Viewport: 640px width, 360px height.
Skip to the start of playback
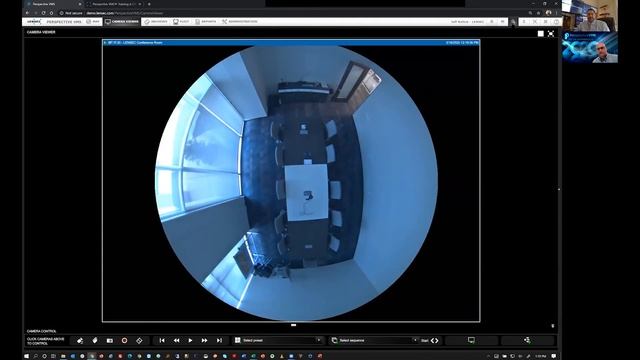pos(162,340)
